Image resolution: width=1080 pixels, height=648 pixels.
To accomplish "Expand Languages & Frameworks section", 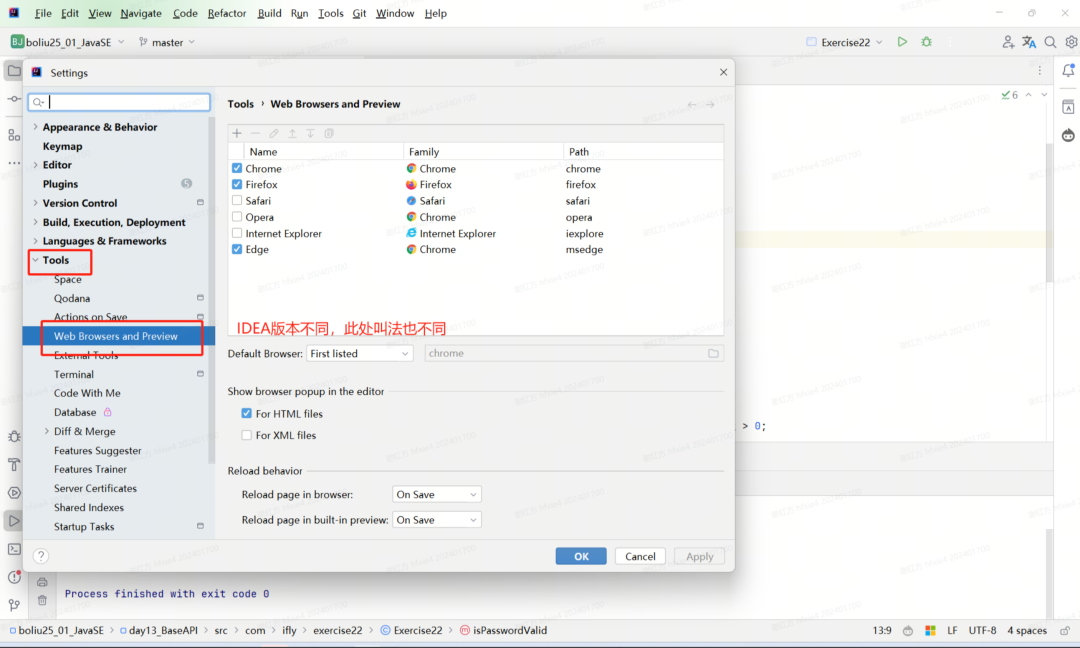I will (35, 241).
